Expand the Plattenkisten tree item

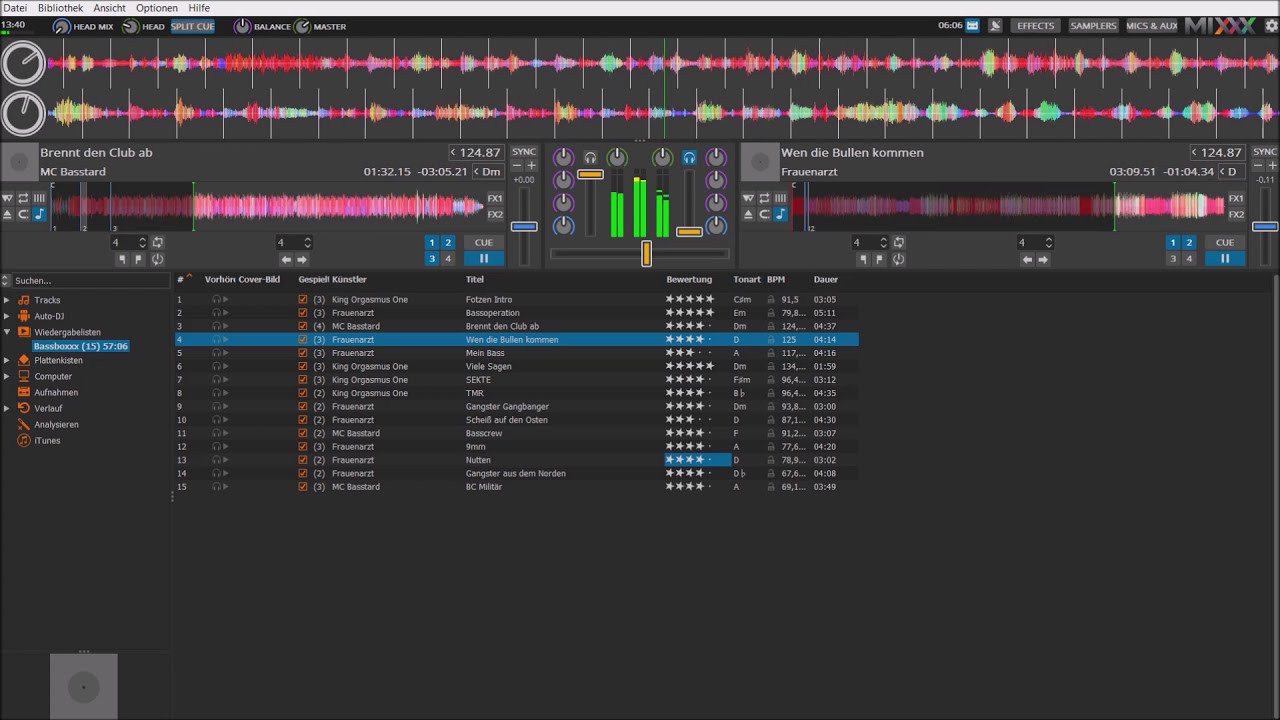tap(7, 360)
